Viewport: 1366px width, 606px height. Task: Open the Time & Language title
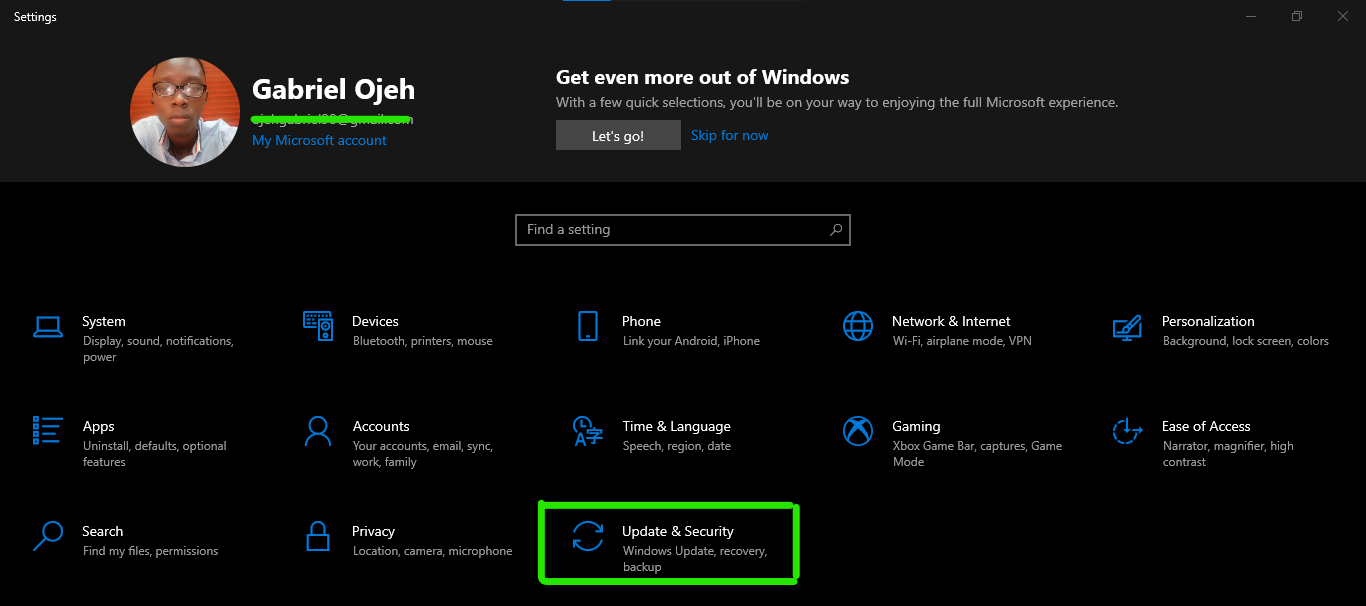pos(676,426)
